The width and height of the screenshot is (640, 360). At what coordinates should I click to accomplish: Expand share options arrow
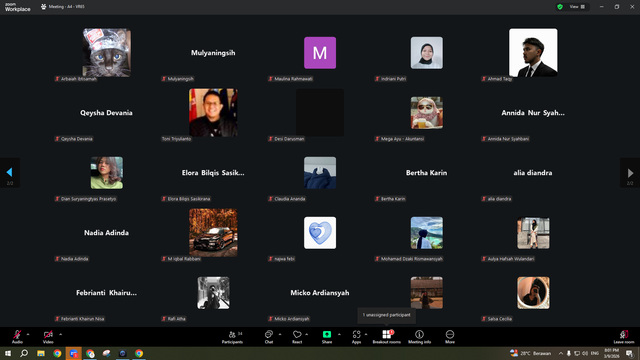coord(339,334)
